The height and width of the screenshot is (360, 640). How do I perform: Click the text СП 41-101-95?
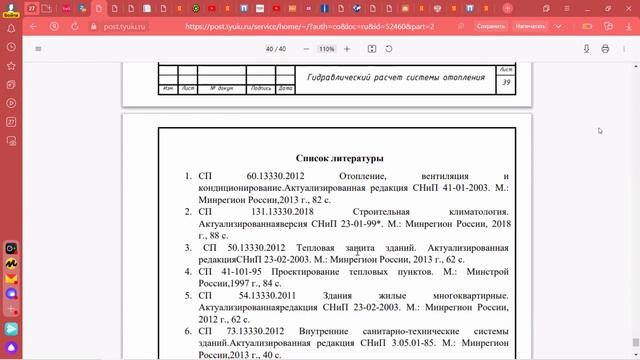point(230,271)
